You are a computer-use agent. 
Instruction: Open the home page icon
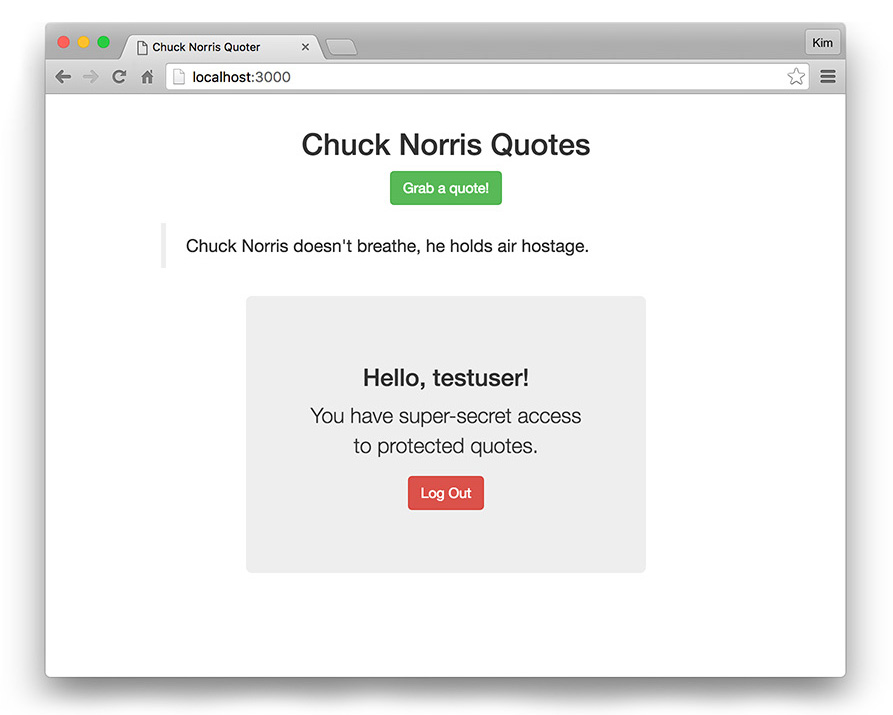[x=147, y=76]
